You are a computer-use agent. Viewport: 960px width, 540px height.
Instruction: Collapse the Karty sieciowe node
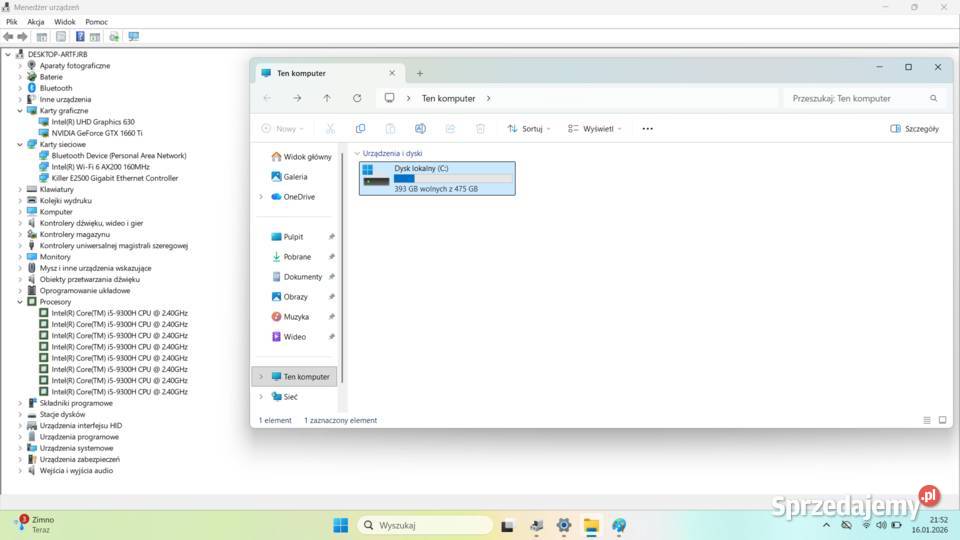tap(20, 144)
